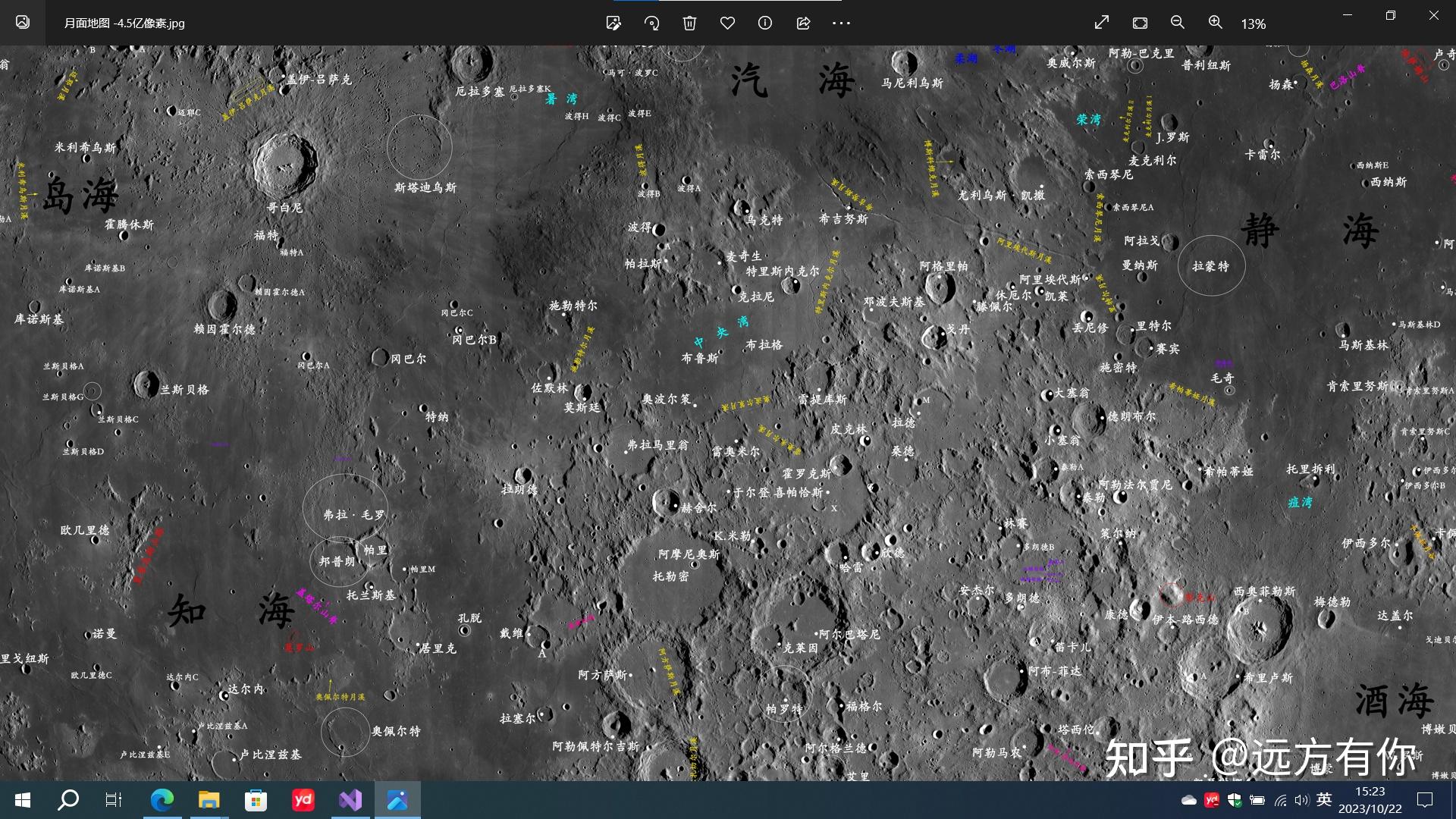Click the 13% zoom level text
Image resolution: width=1456 pixels, height=819 pixels.
pos(1253,24)
